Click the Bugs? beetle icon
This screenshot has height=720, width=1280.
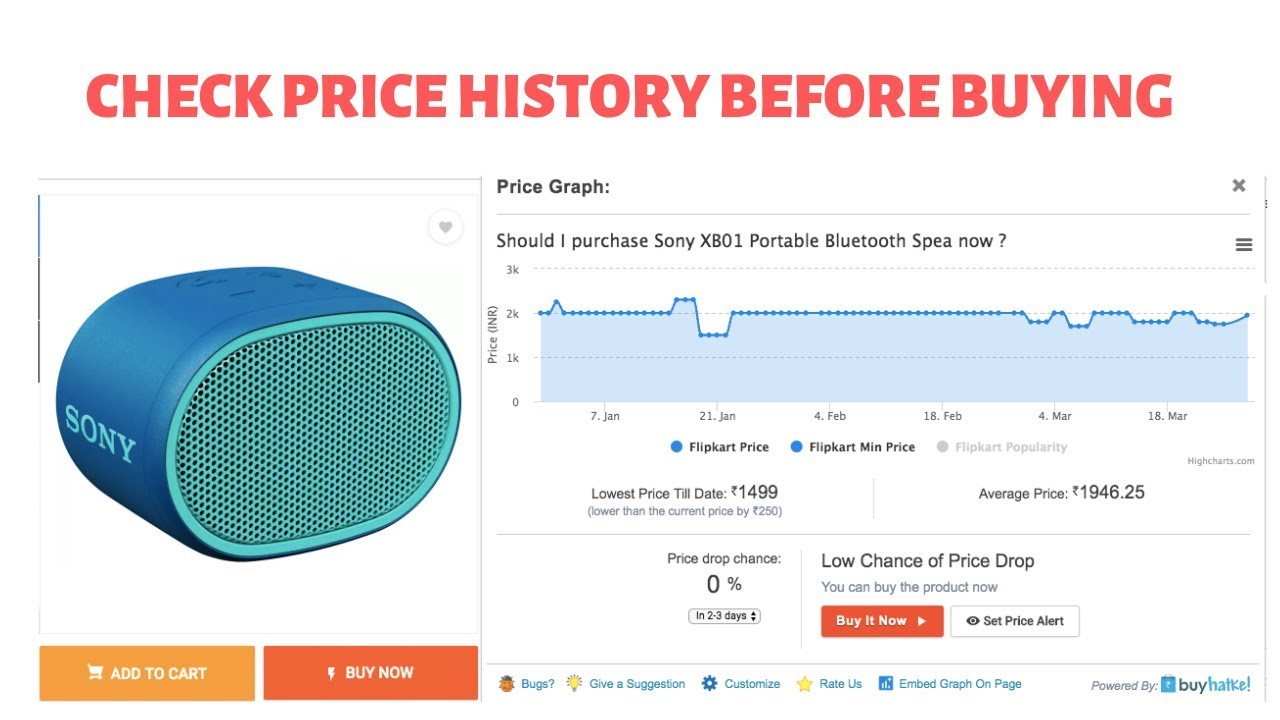click(507, 684)
